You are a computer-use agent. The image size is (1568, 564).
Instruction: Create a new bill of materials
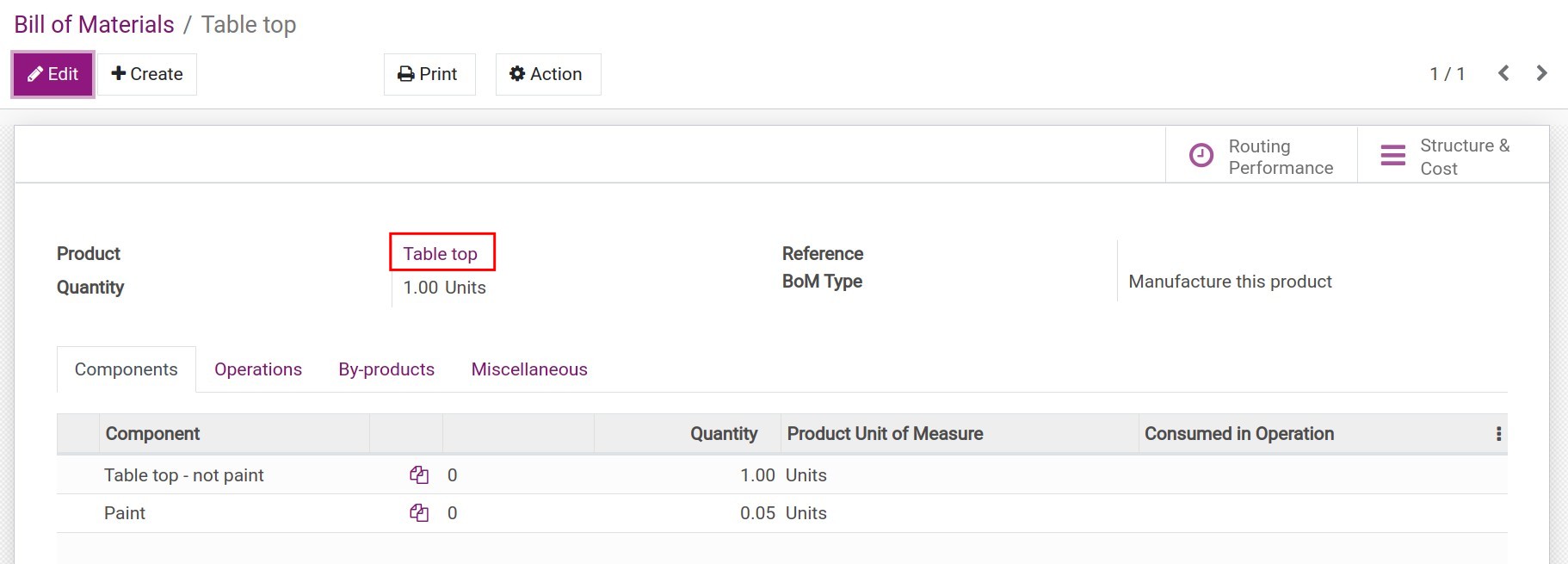[x=147, y=74]
